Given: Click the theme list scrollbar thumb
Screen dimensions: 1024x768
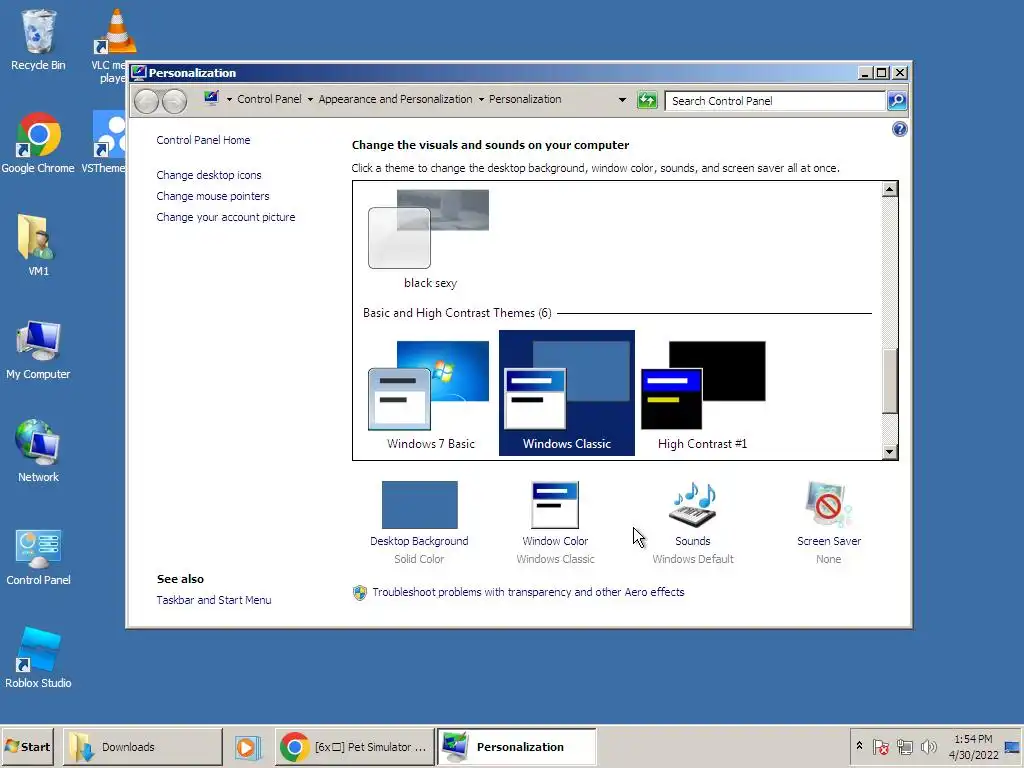Looking at the screenshot, I should (x=889, y=381).
